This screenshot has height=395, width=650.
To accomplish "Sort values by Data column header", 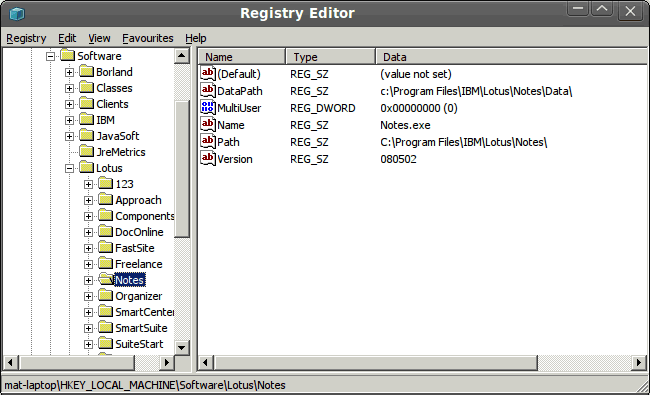I will click(x=512, y=56).
